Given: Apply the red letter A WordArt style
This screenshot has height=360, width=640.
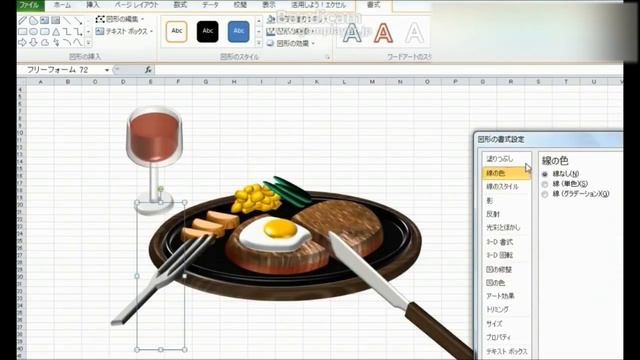Looking at the screenshot, I should pyautogui.click(x=383, y=33).
